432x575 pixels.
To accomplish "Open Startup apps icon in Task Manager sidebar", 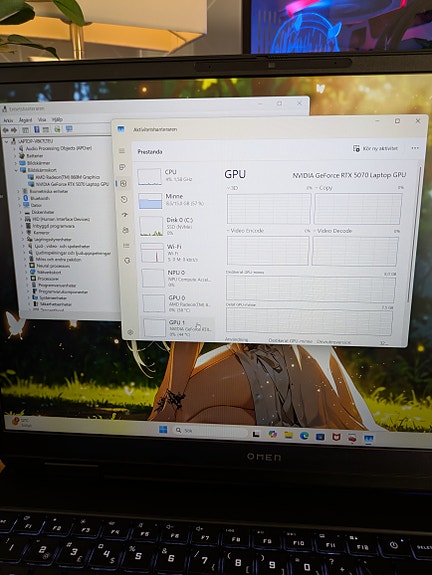I will click(x=125, y=215).
